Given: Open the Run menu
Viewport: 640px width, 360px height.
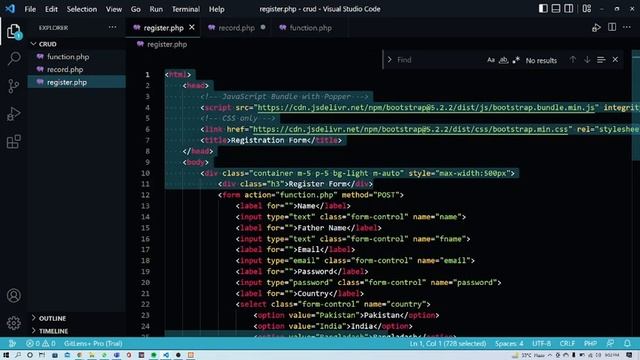Looking at the screenshot, I should (156, 9).
